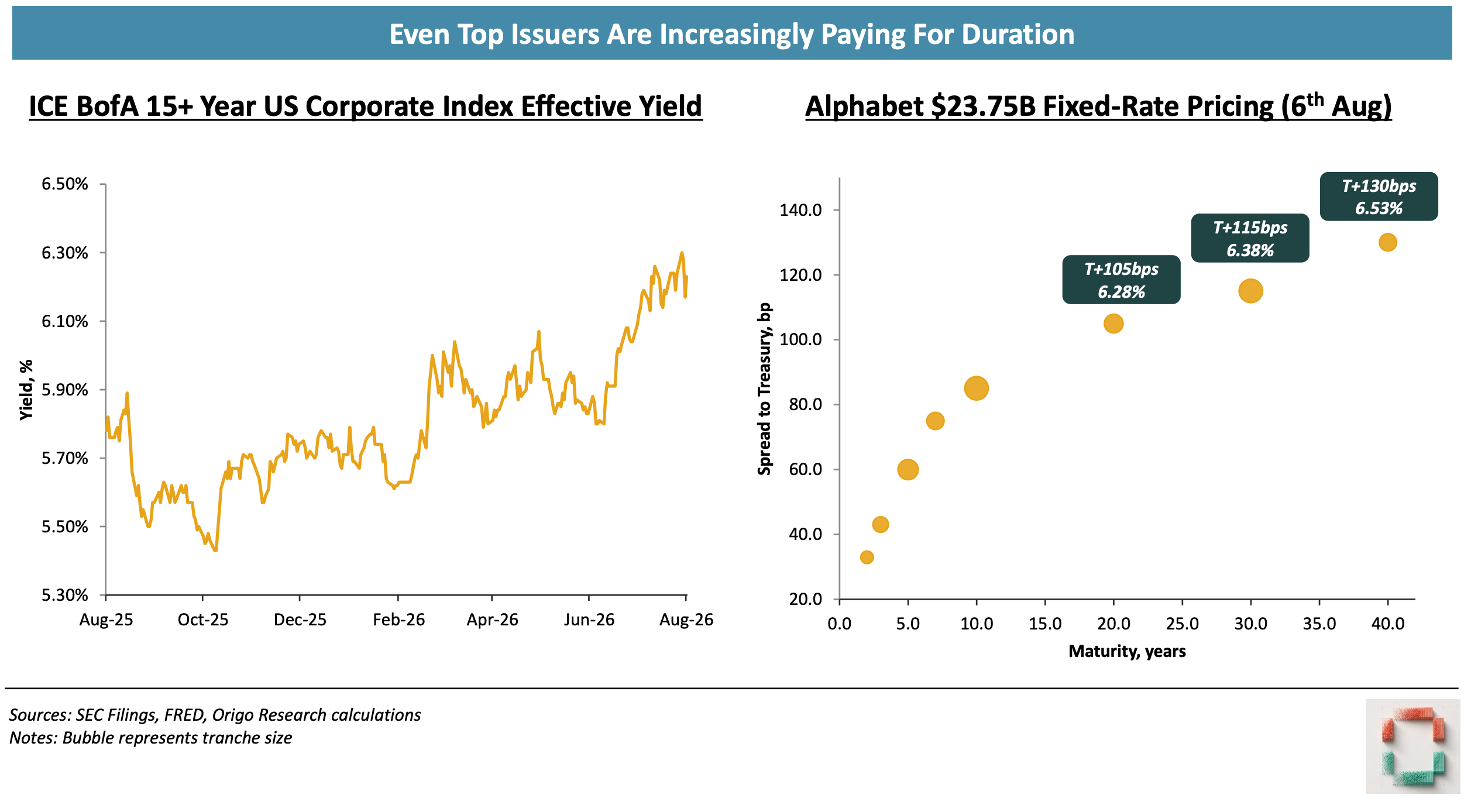Click the '60.0' spread axis label

click(x=805, y=470)
